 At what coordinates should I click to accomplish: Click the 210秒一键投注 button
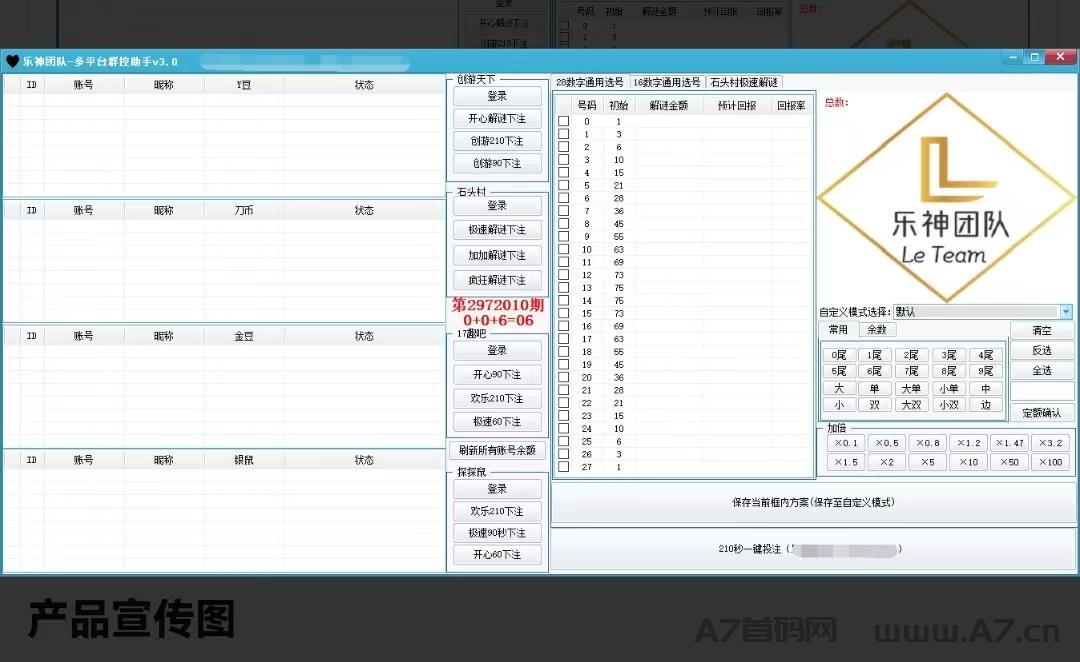point(813,550)
